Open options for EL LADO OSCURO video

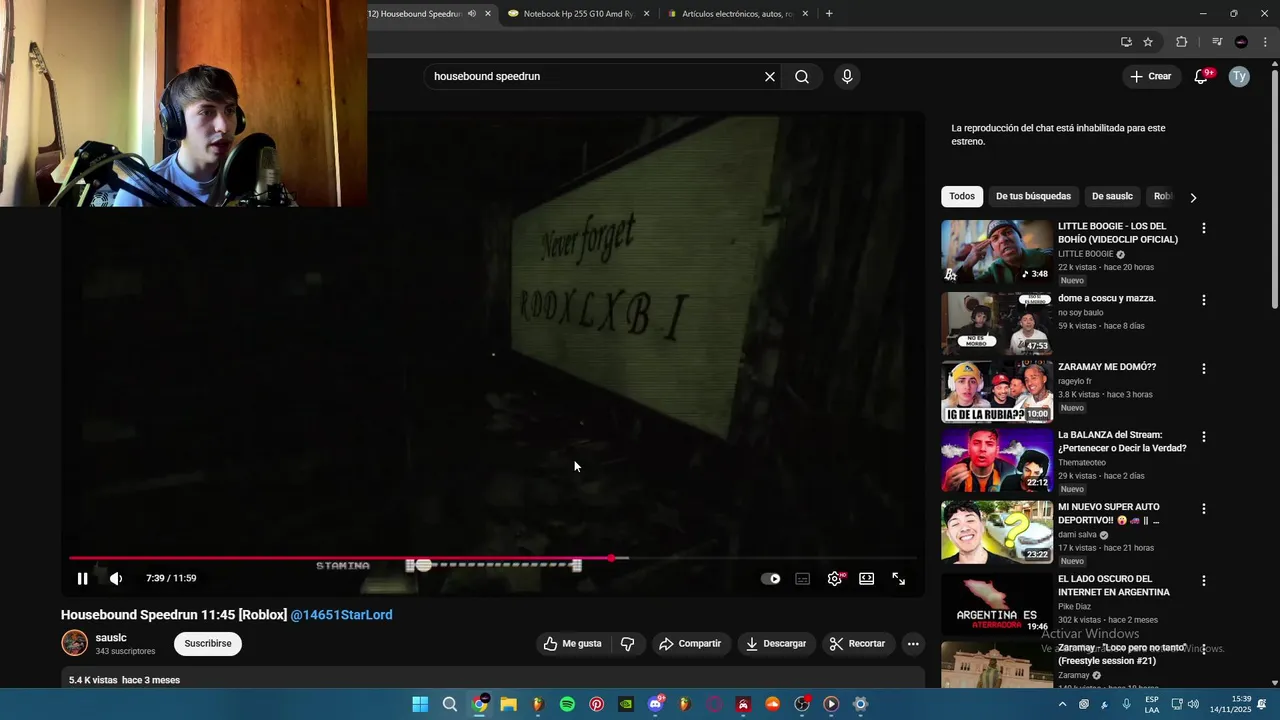click(x=1204, y=581)
